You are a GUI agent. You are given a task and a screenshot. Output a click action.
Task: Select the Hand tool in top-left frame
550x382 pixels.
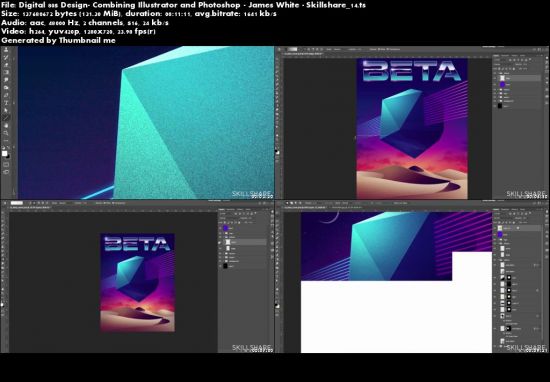(x=6, y=126)
